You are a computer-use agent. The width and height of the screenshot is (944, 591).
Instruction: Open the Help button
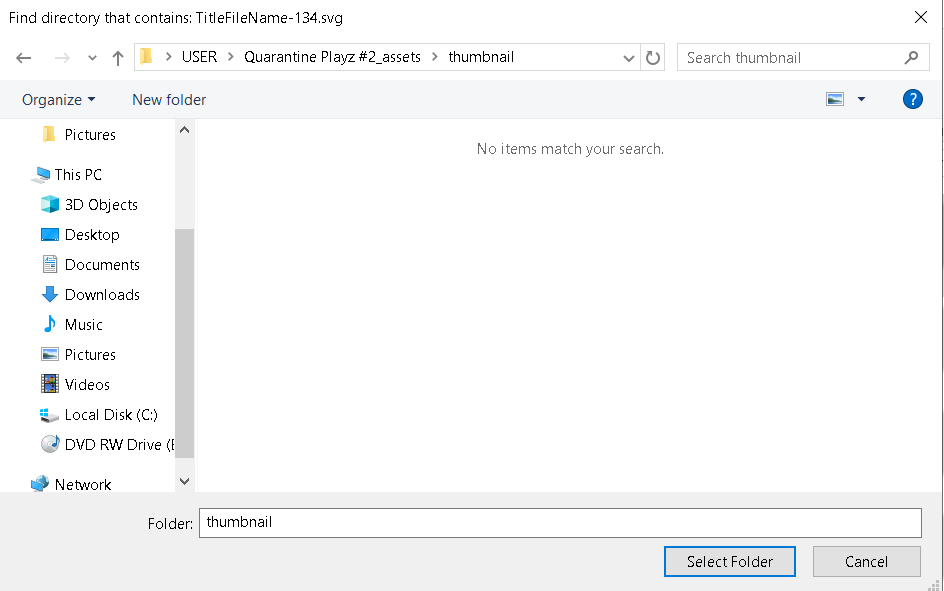tap(913, 99)
